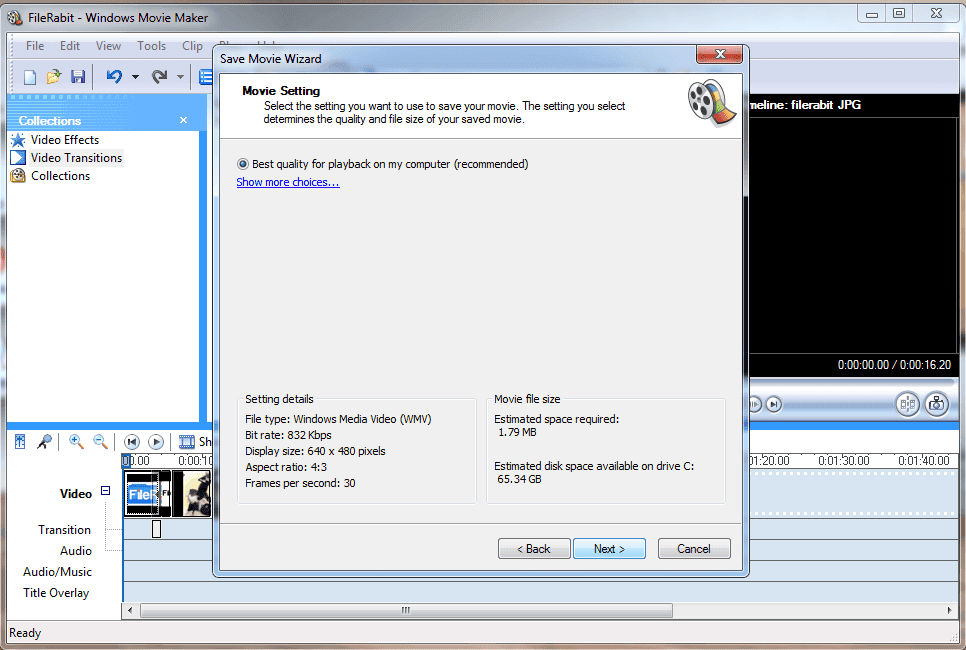Select Video Effects in Collections tree
966x650 pixels.
coord(65,140)
